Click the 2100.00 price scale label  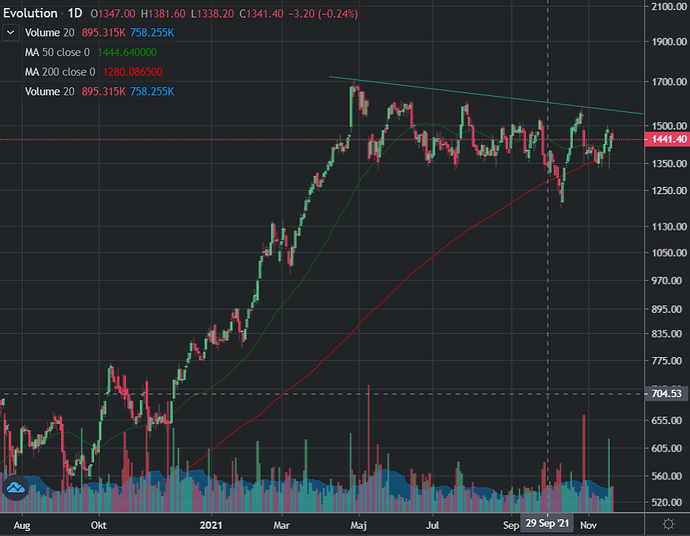pyautogui.click(x=669, y=7)
